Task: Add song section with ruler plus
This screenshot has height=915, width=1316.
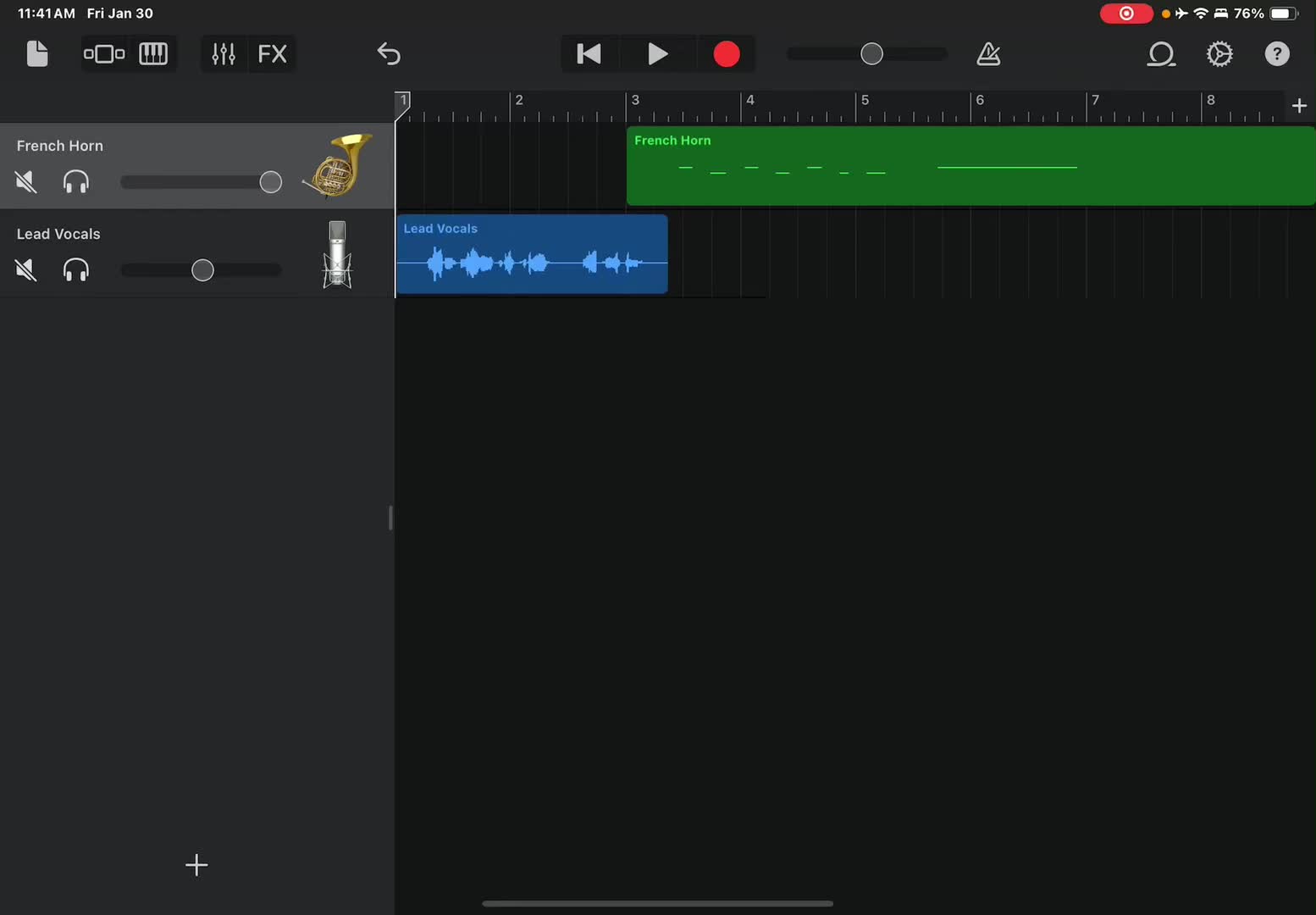Action: point(1299,106)
